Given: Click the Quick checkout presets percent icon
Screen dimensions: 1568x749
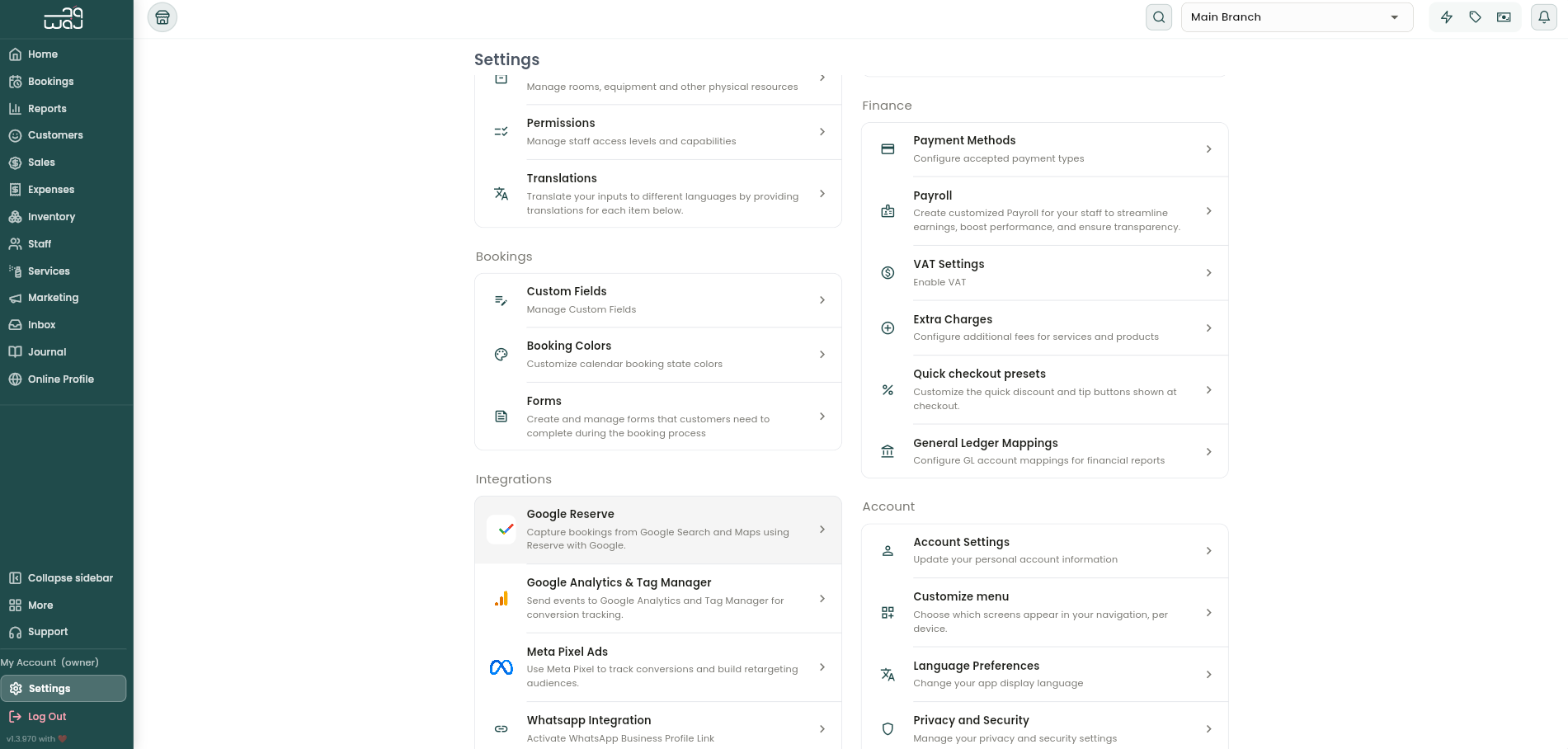Looking at the screenshot, I should pos(888,390).
